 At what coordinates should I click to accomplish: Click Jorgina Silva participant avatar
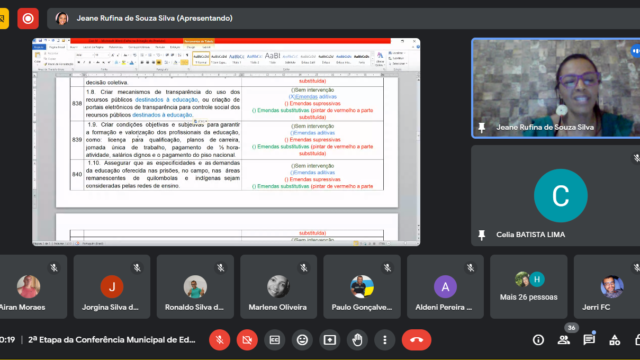[x=112, y=287]
